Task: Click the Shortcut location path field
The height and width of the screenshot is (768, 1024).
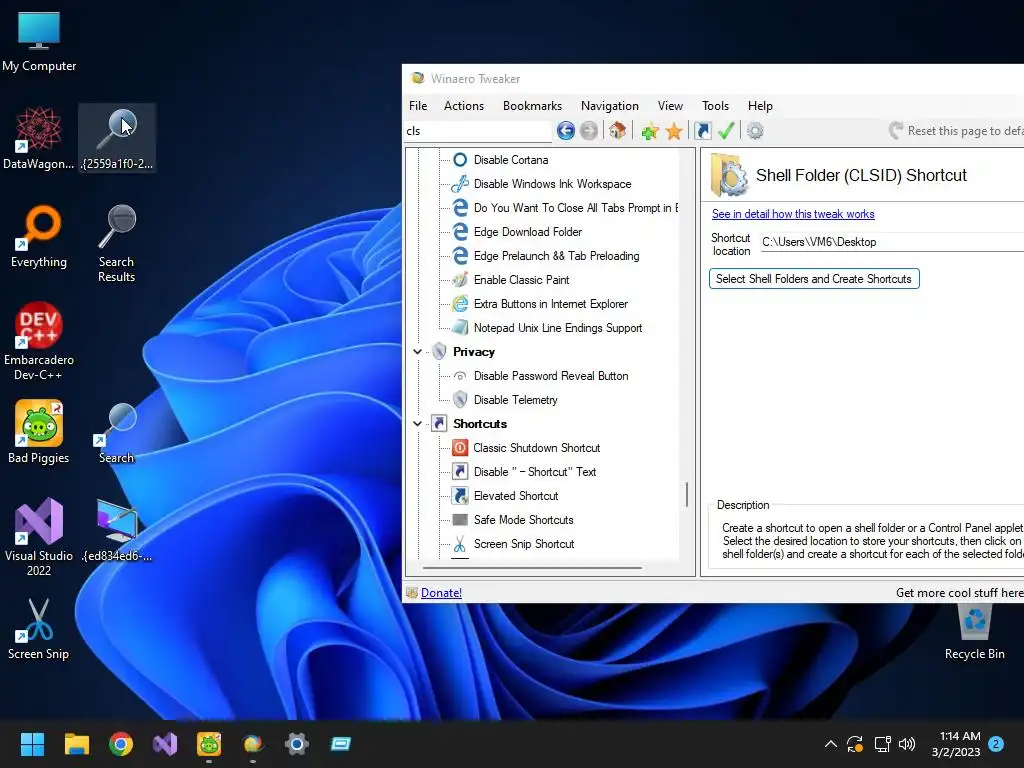Action: (x=892, y=242)
